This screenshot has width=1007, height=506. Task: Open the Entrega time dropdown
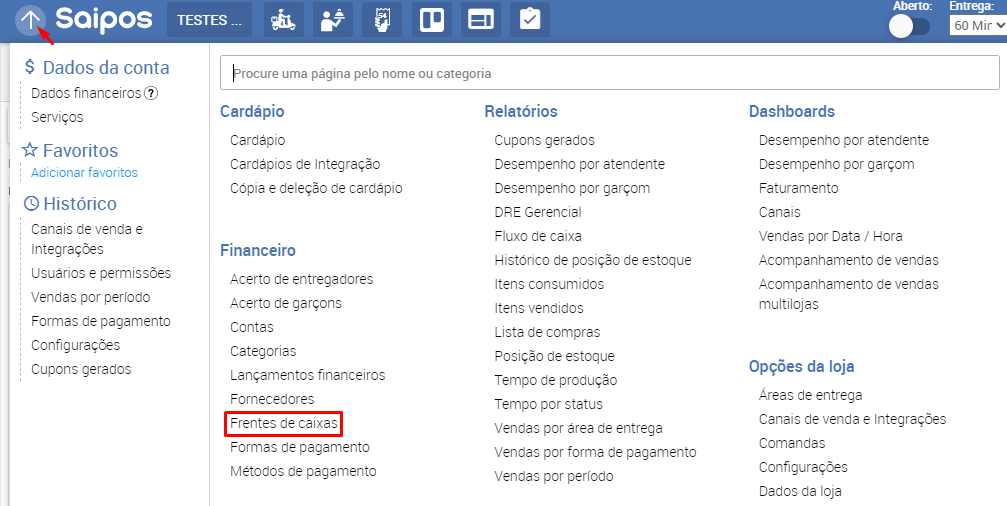tap(977, 26)
